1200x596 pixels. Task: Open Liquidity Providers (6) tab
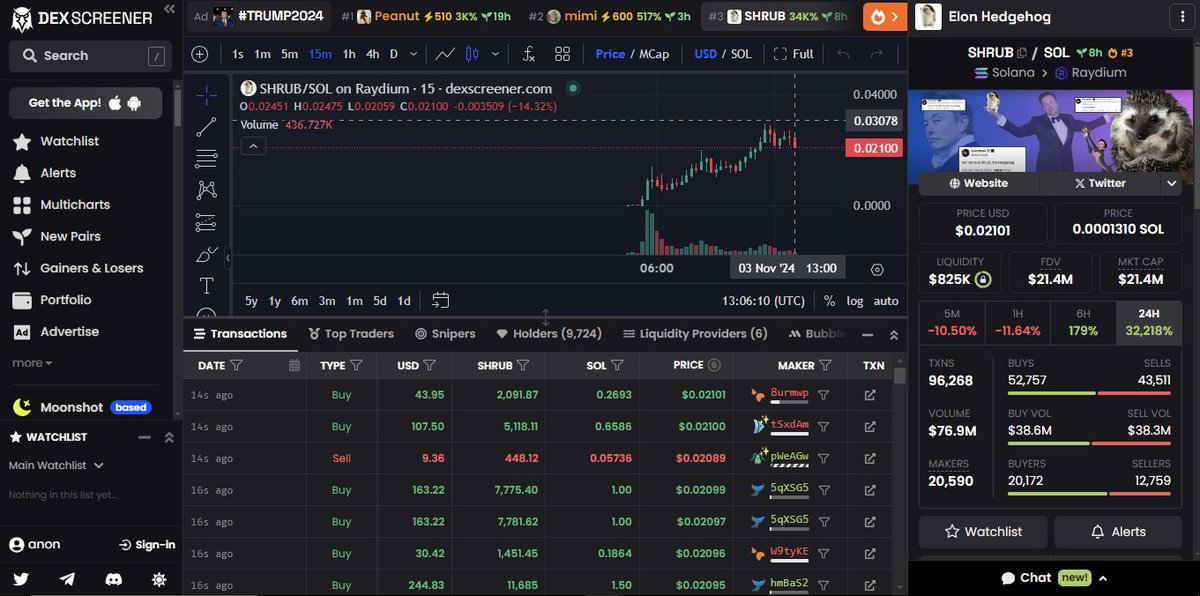tap(695, 334)
